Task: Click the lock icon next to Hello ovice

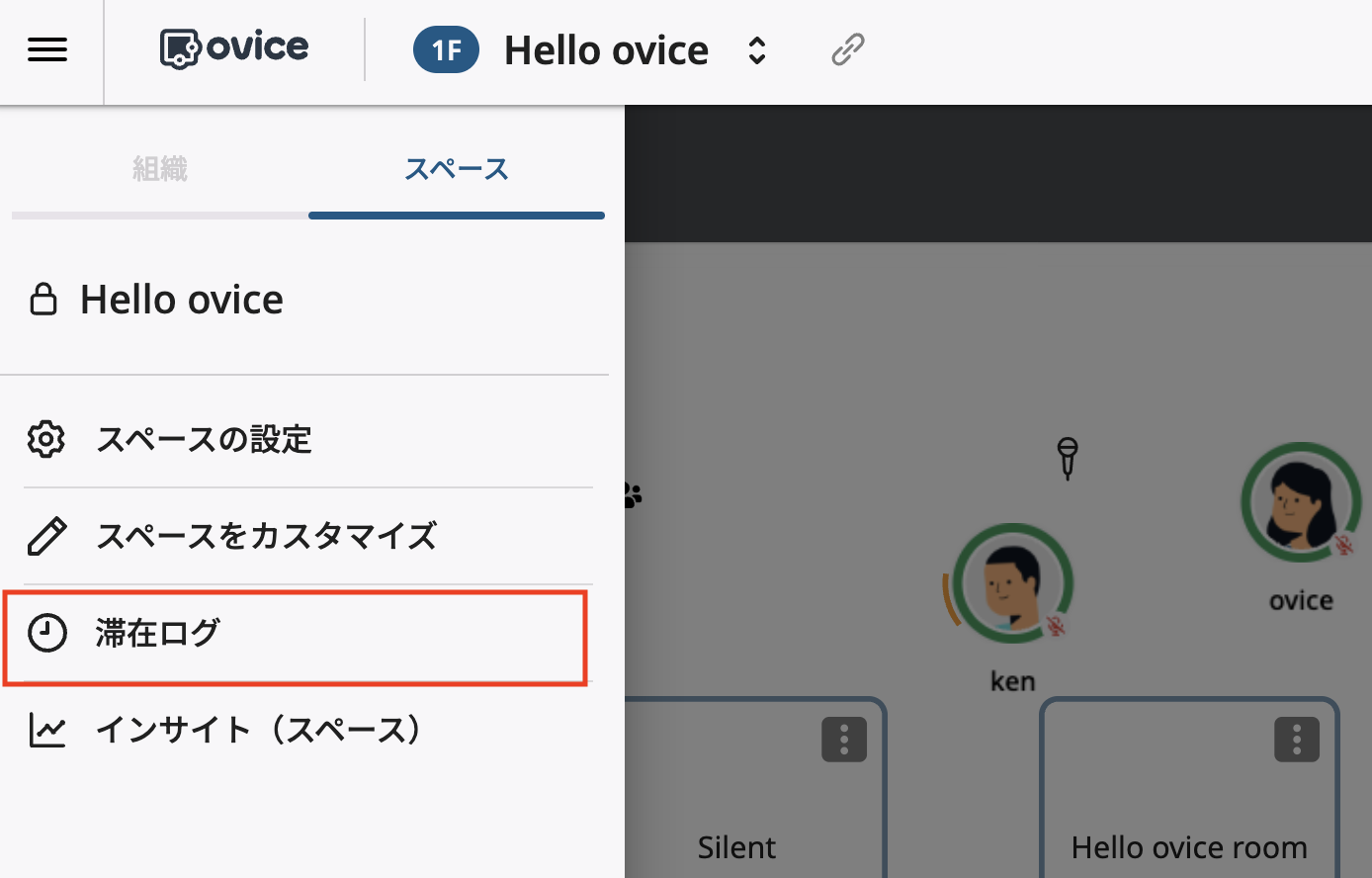Action: point(43,298)
